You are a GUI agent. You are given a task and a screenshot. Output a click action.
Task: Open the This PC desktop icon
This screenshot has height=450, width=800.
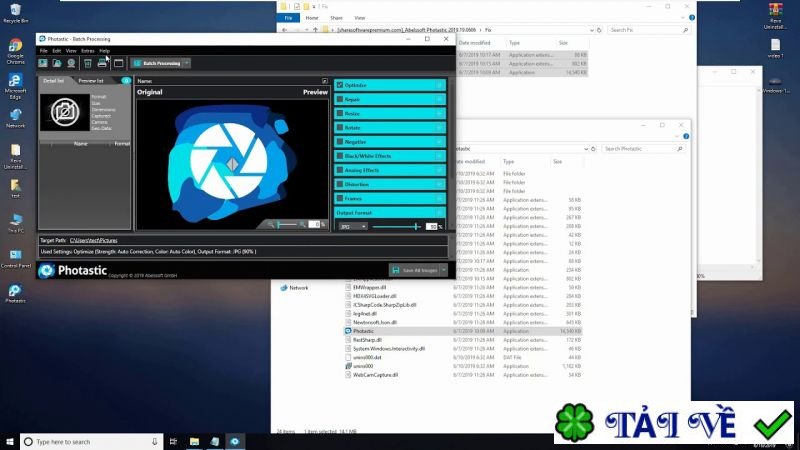15,223
